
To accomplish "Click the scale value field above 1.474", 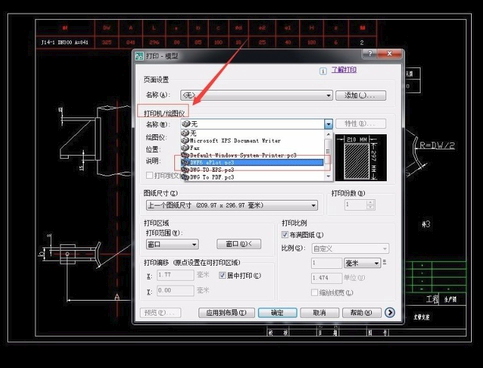I will click(327, 263).
